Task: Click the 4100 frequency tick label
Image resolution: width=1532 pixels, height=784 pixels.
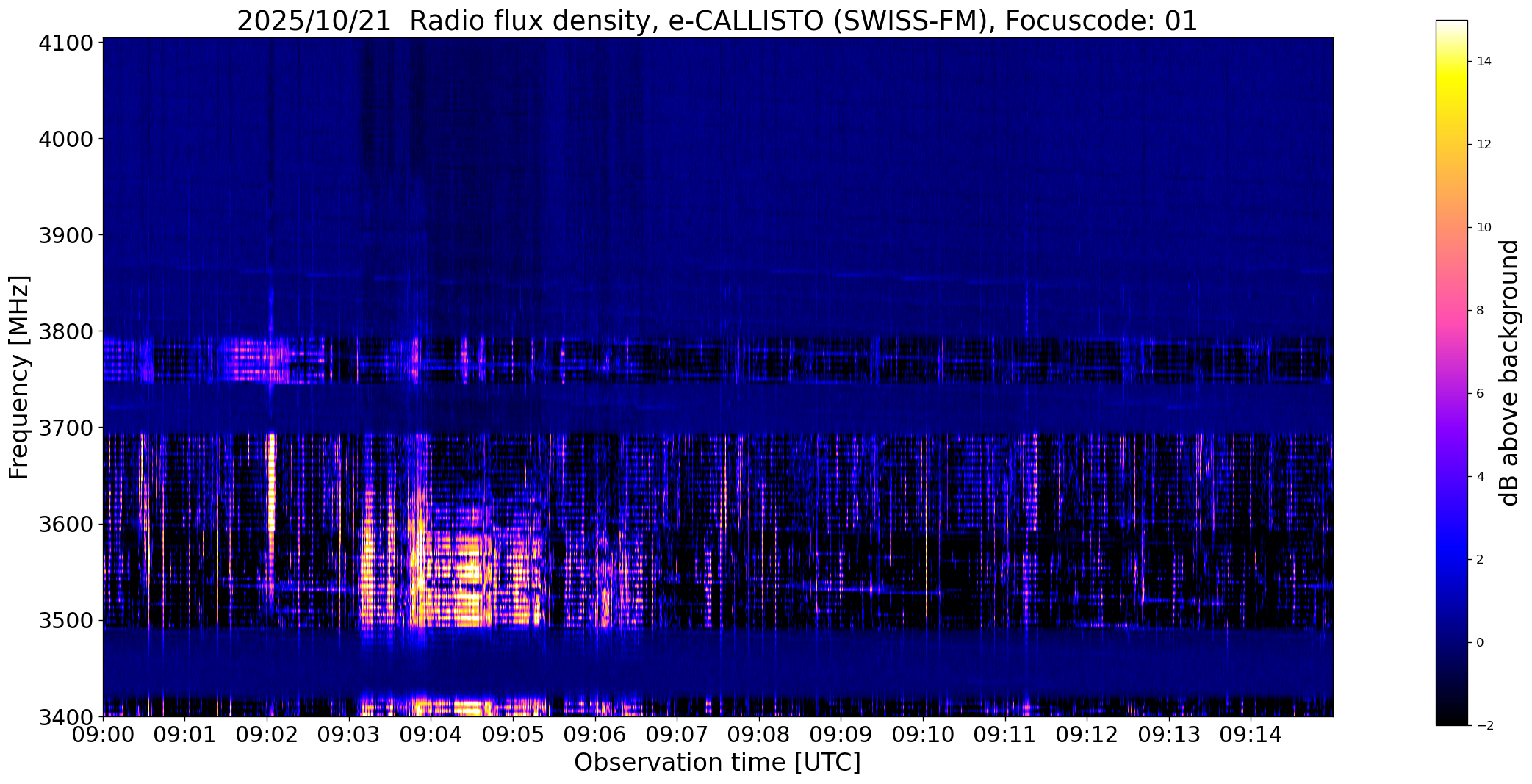Action: [65, 43]
